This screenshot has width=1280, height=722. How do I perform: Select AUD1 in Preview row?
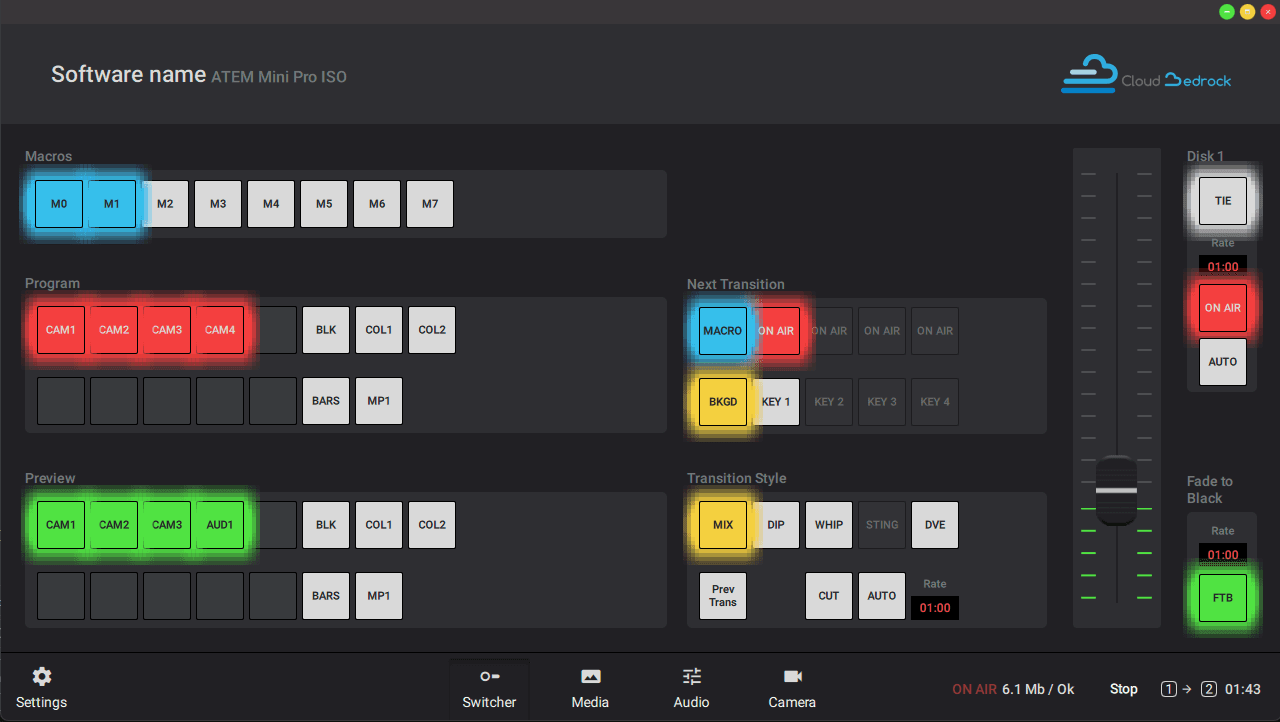(220, 525)
